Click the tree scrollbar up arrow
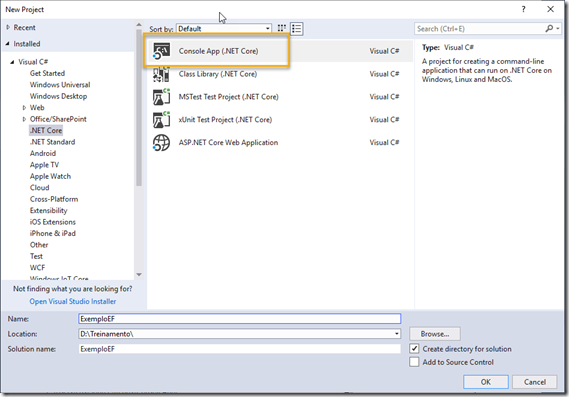Image resolution: width=569 pixels, height=397 pixels. 139,25
